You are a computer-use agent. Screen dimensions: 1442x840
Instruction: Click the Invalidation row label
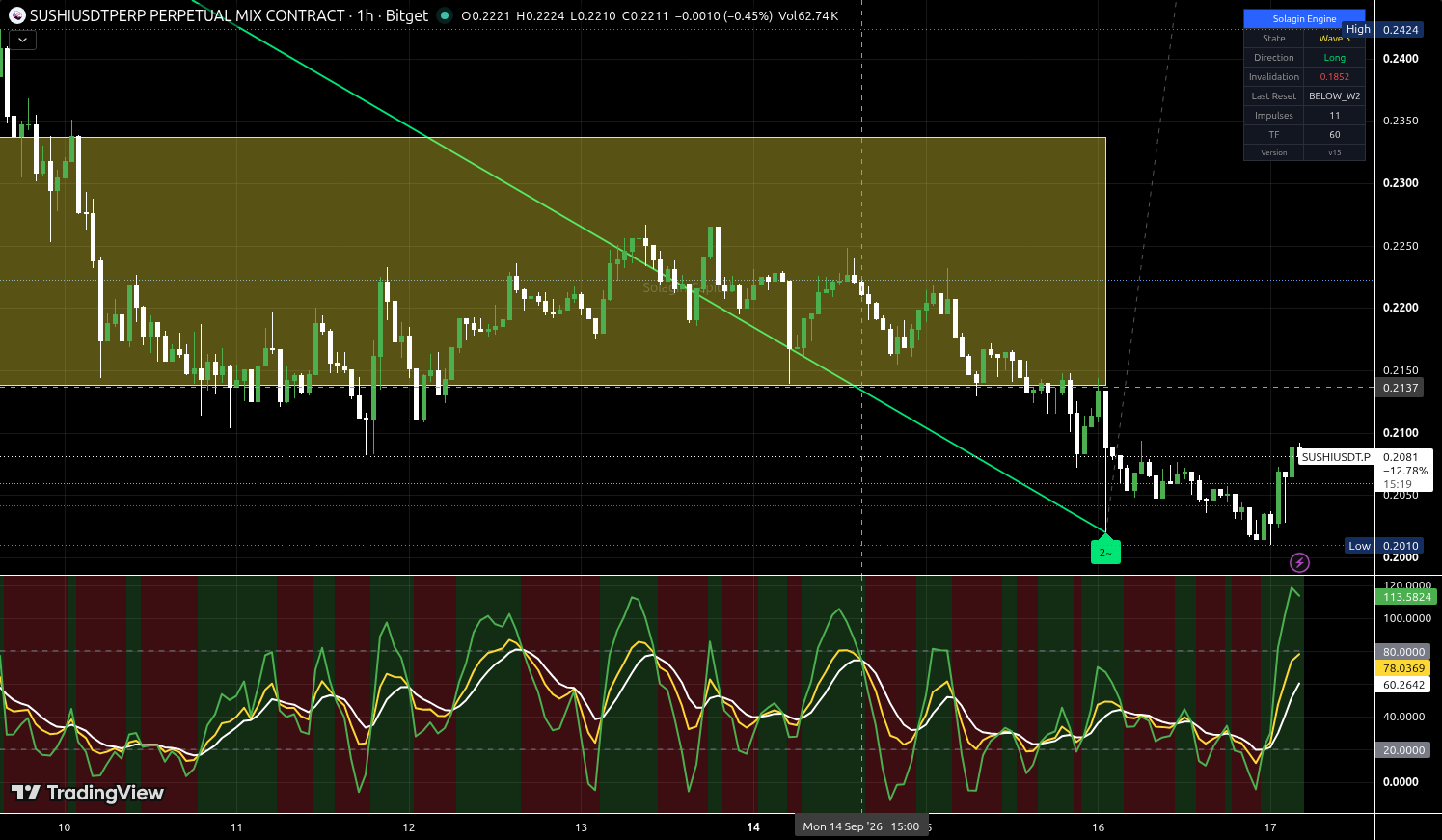click(1274, 77)
